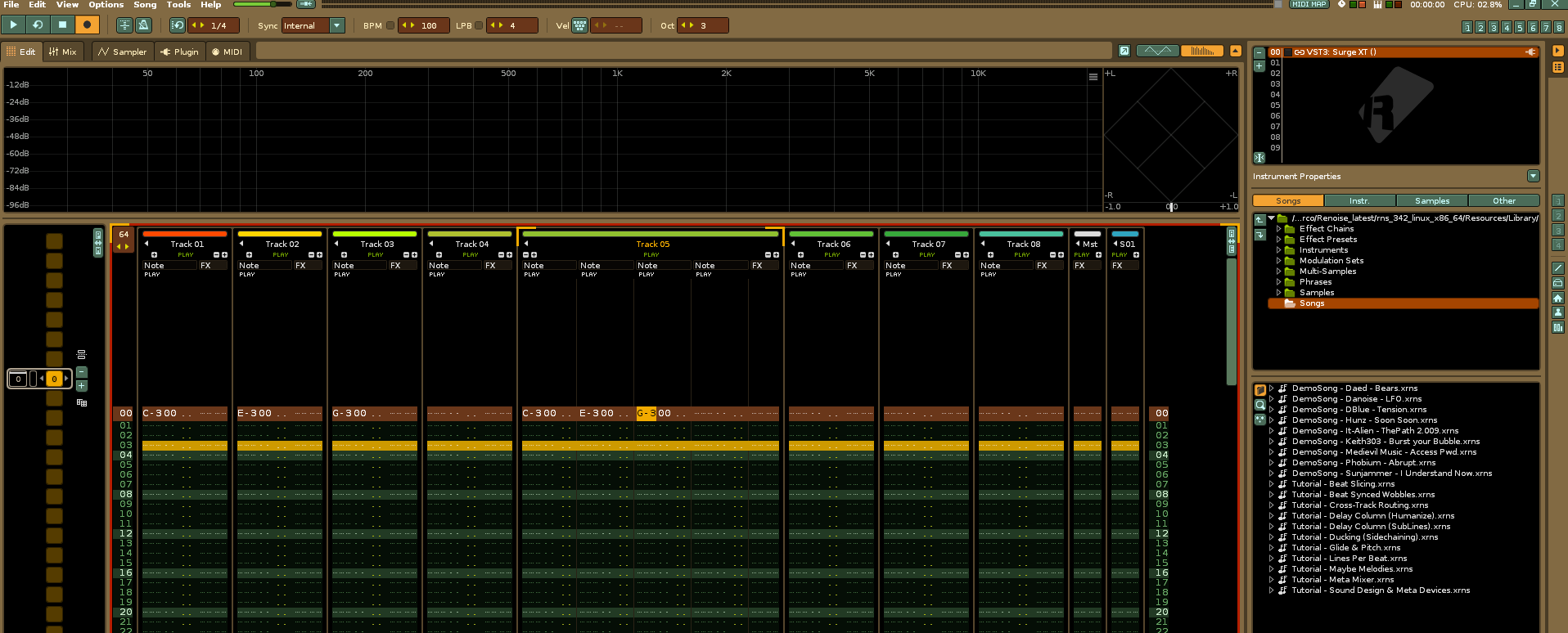This screenshot has height=633, width=1568.
Task: Select Tutorial - Meta Mixer.xrns
Action: (x=1342, y=580)
